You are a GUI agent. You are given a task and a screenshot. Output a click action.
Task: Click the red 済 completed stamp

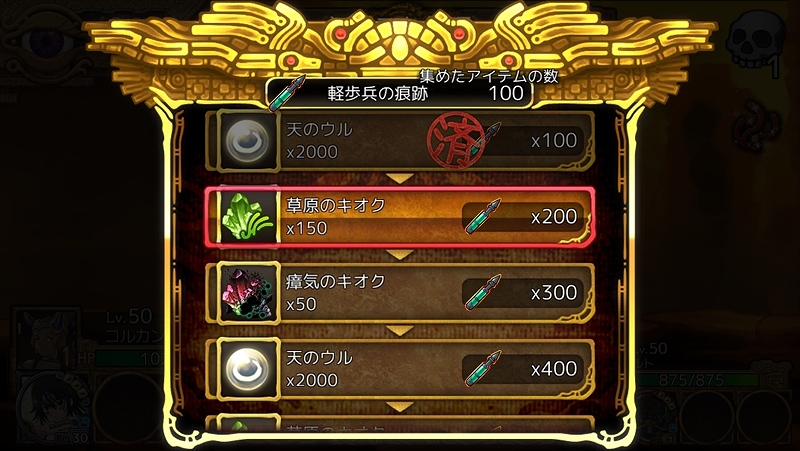point(451,140)
